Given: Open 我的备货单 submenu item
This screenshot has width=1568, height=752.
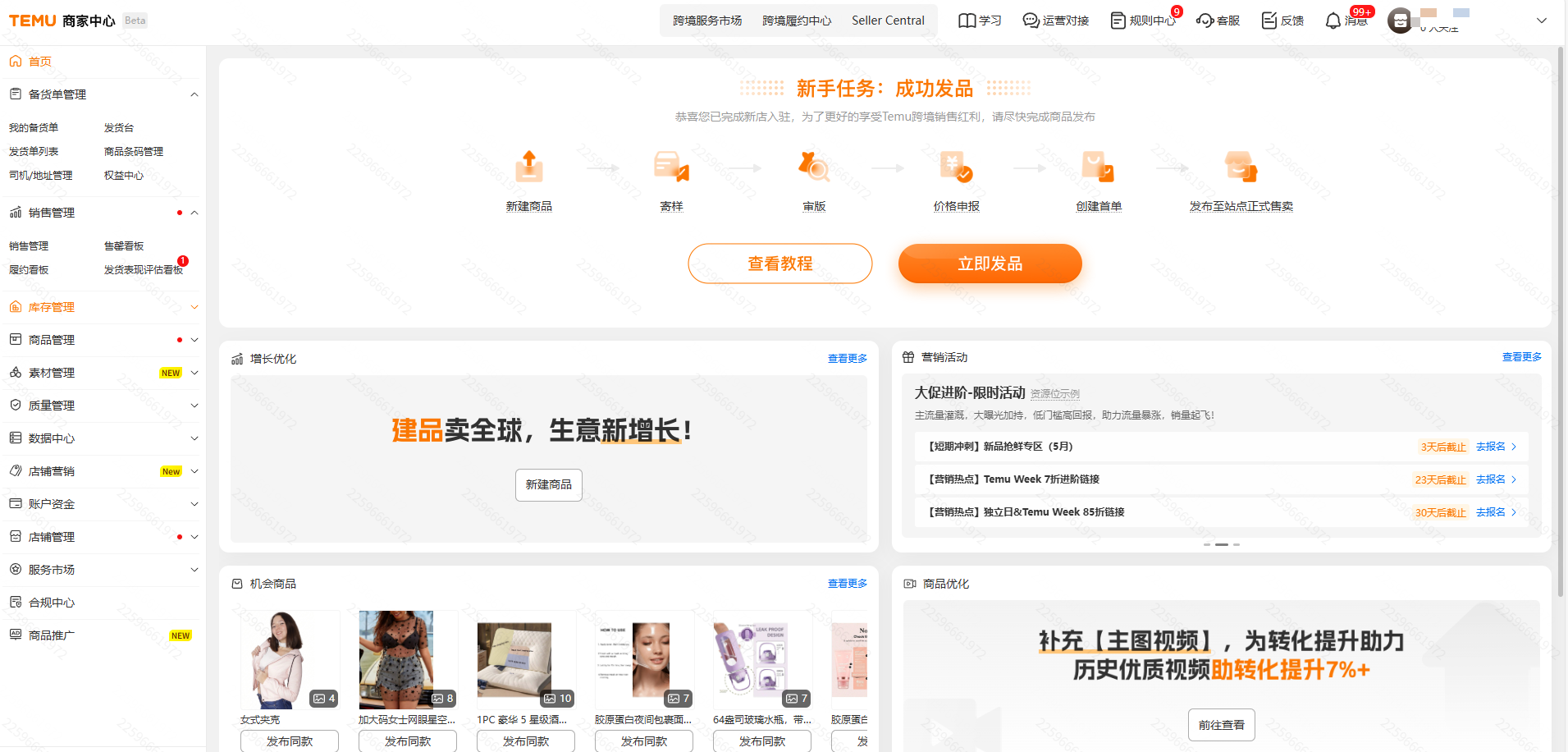Looking at the screenshot, I should (x=34, y=128).
